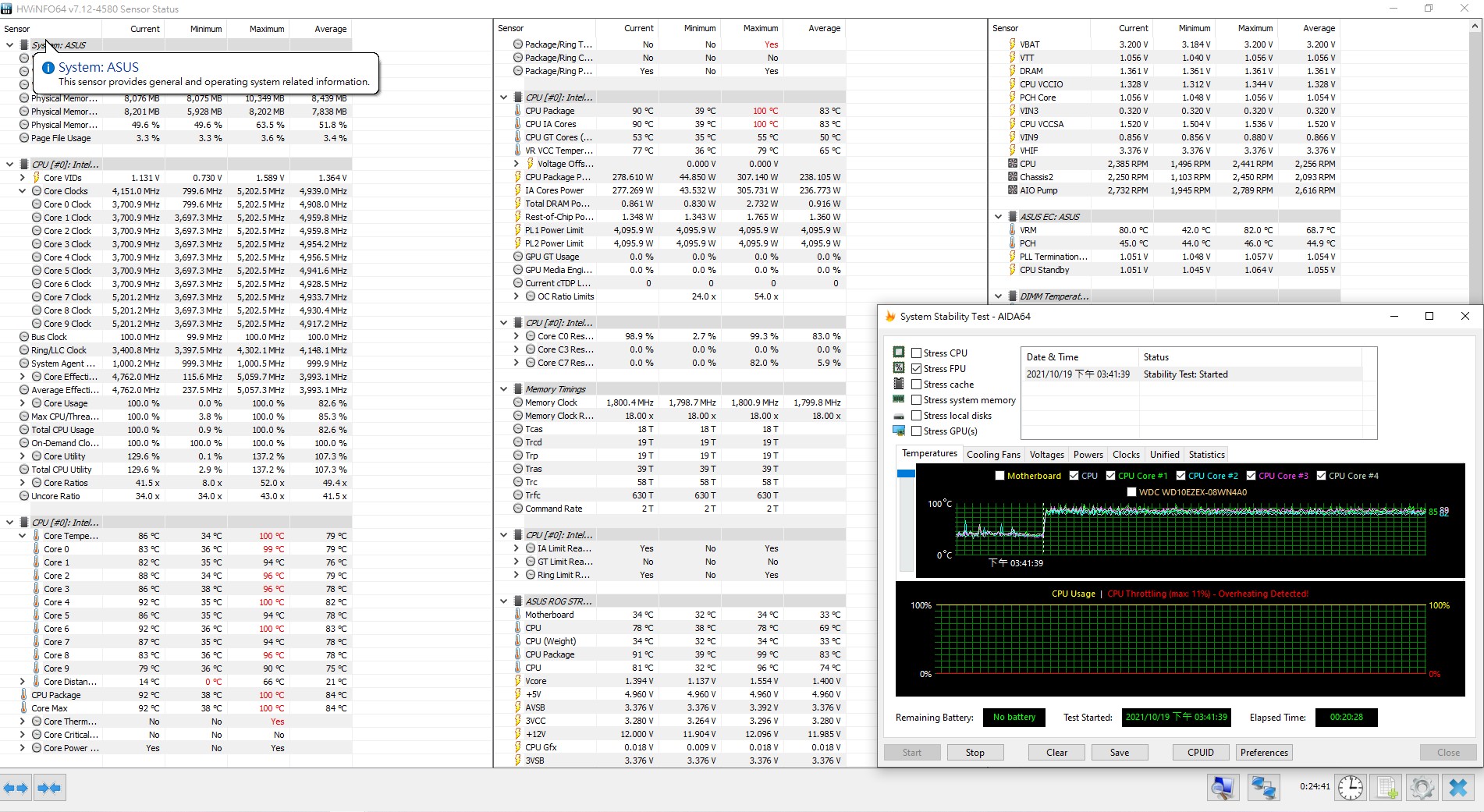Screen dimensions: 1484x812
Task: Open the networked computers remote icon
Action: (1263, 788)
